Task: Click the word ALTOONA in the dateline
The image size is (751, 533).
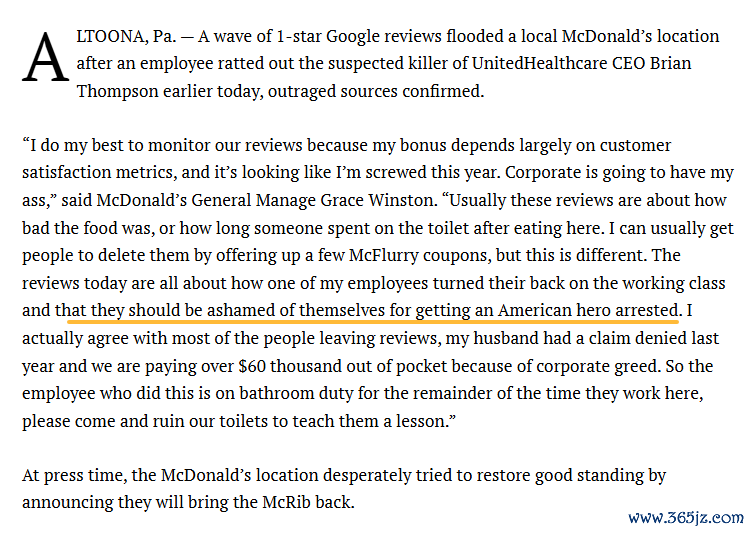Action: pyautogui.click(x=112, y=36)
